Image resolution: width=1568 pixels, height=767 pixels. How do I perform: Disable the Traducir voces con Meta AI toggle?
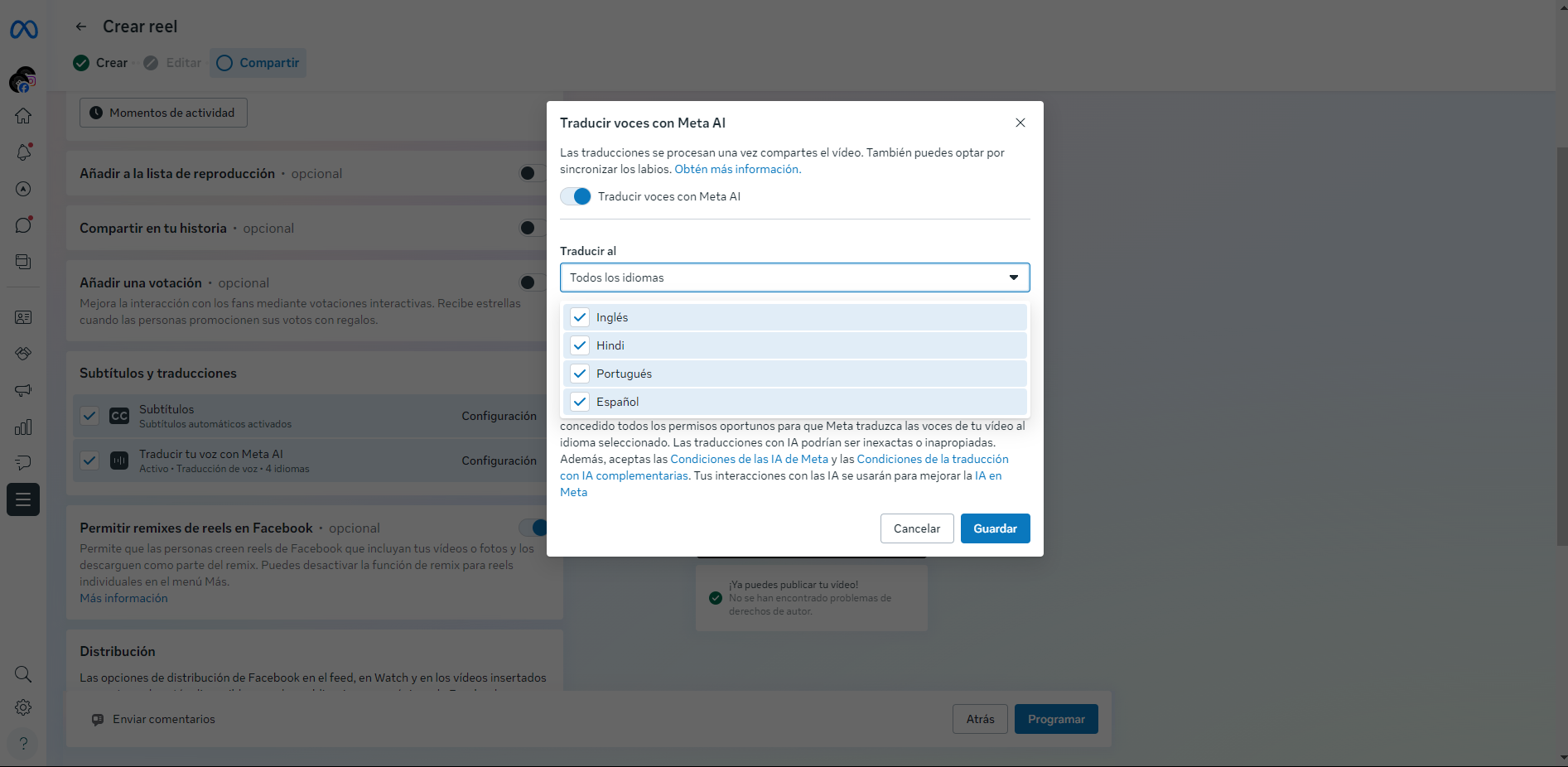pos(576,196)
